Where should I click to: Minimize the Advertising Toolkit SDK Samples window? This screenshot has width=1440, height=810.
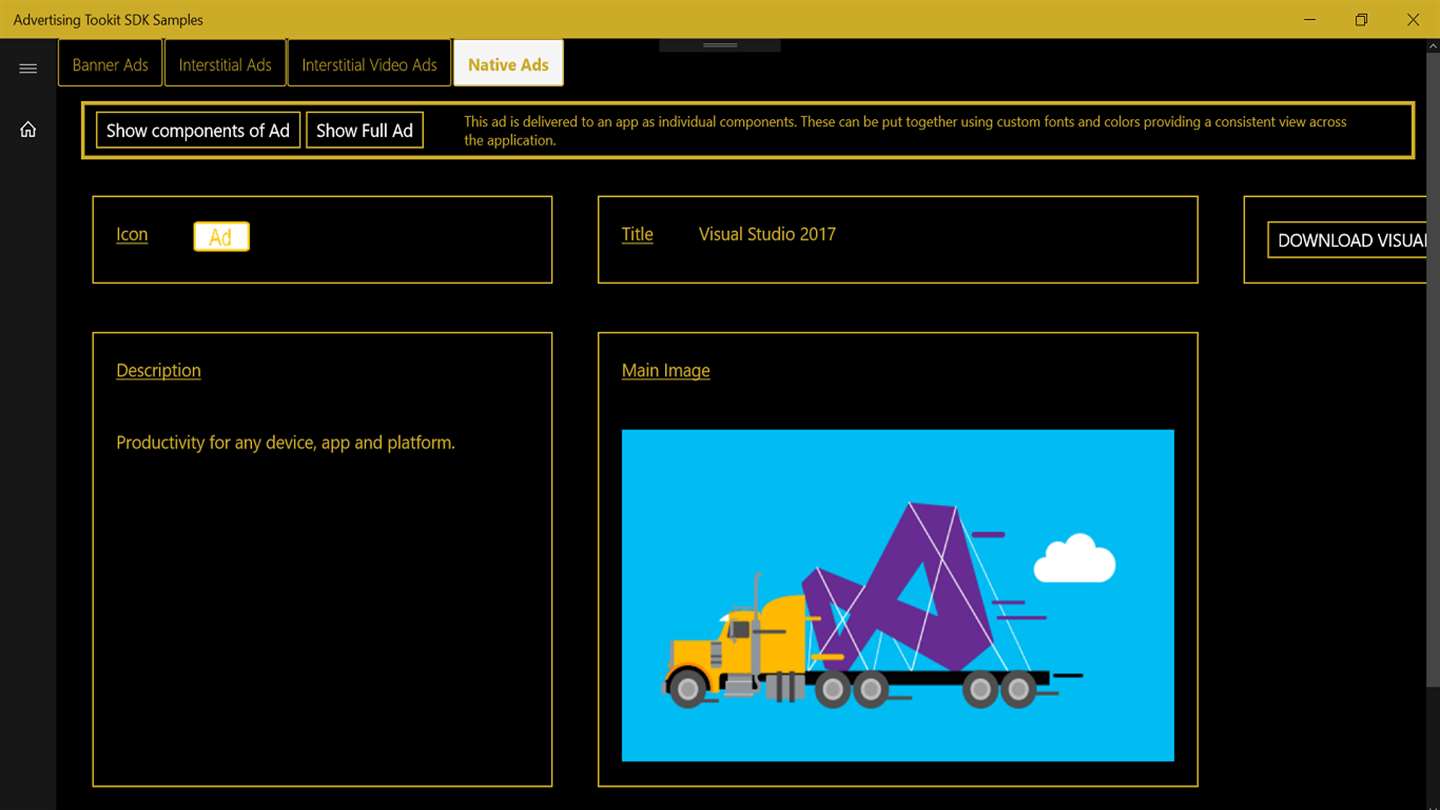1309,19
